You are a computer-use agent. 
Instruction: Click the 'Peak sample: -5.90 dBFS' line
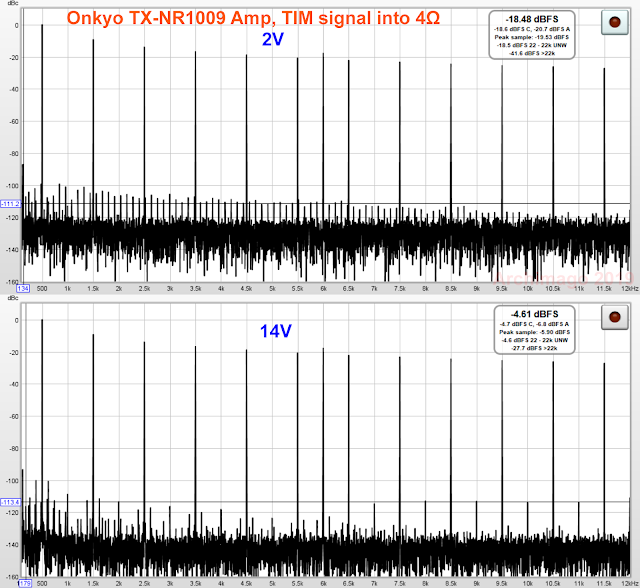534,332
